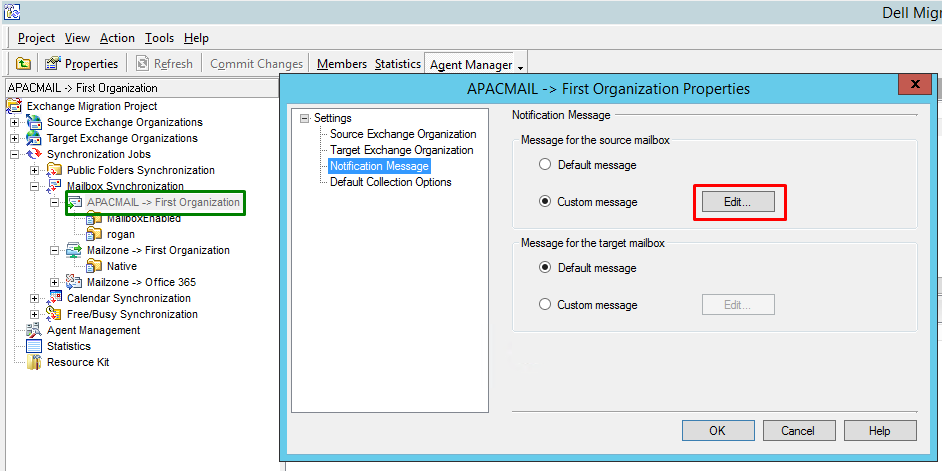
Task: Collapse APACMAIL -> First Organization node
Action: pos(55,202)
